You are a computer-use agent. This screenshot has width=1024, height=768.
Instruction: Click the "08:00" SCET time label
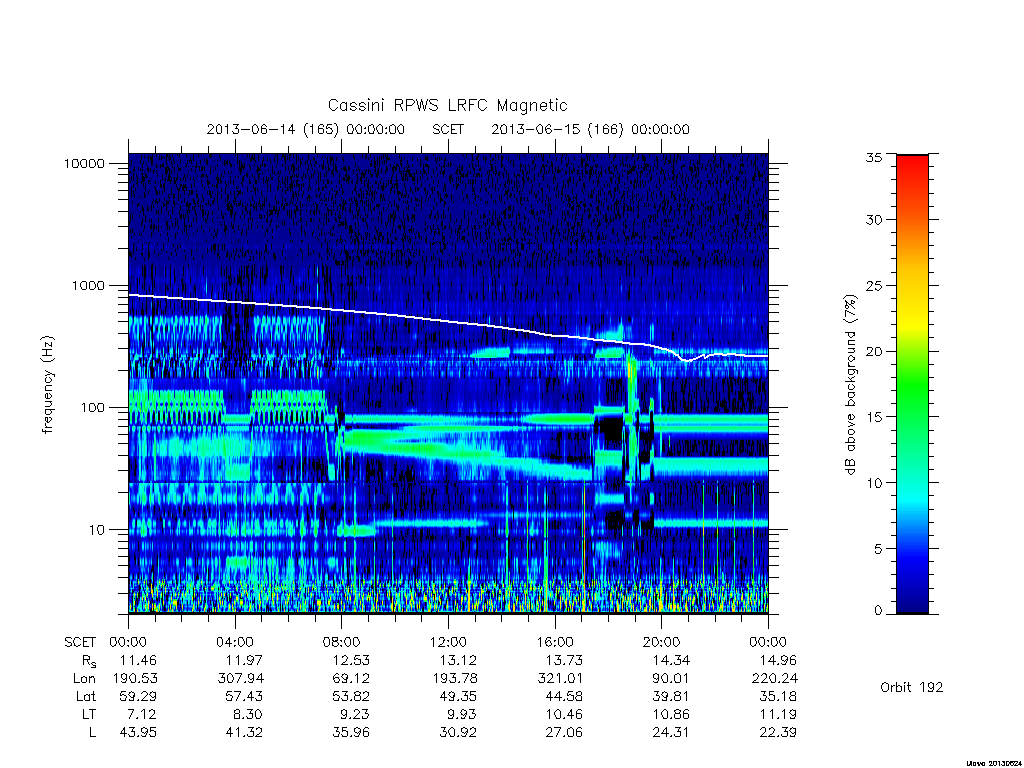coord(342,643)
